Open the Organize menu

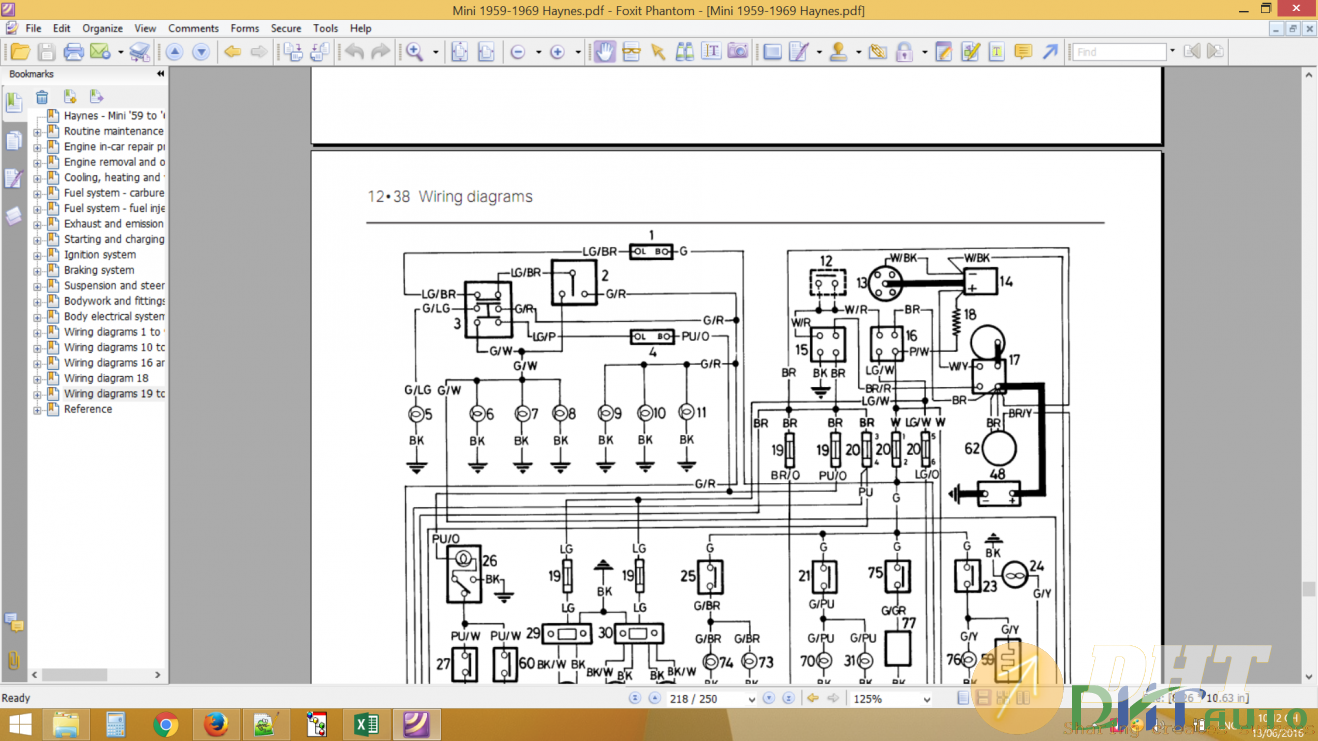(x=102, y=28)
